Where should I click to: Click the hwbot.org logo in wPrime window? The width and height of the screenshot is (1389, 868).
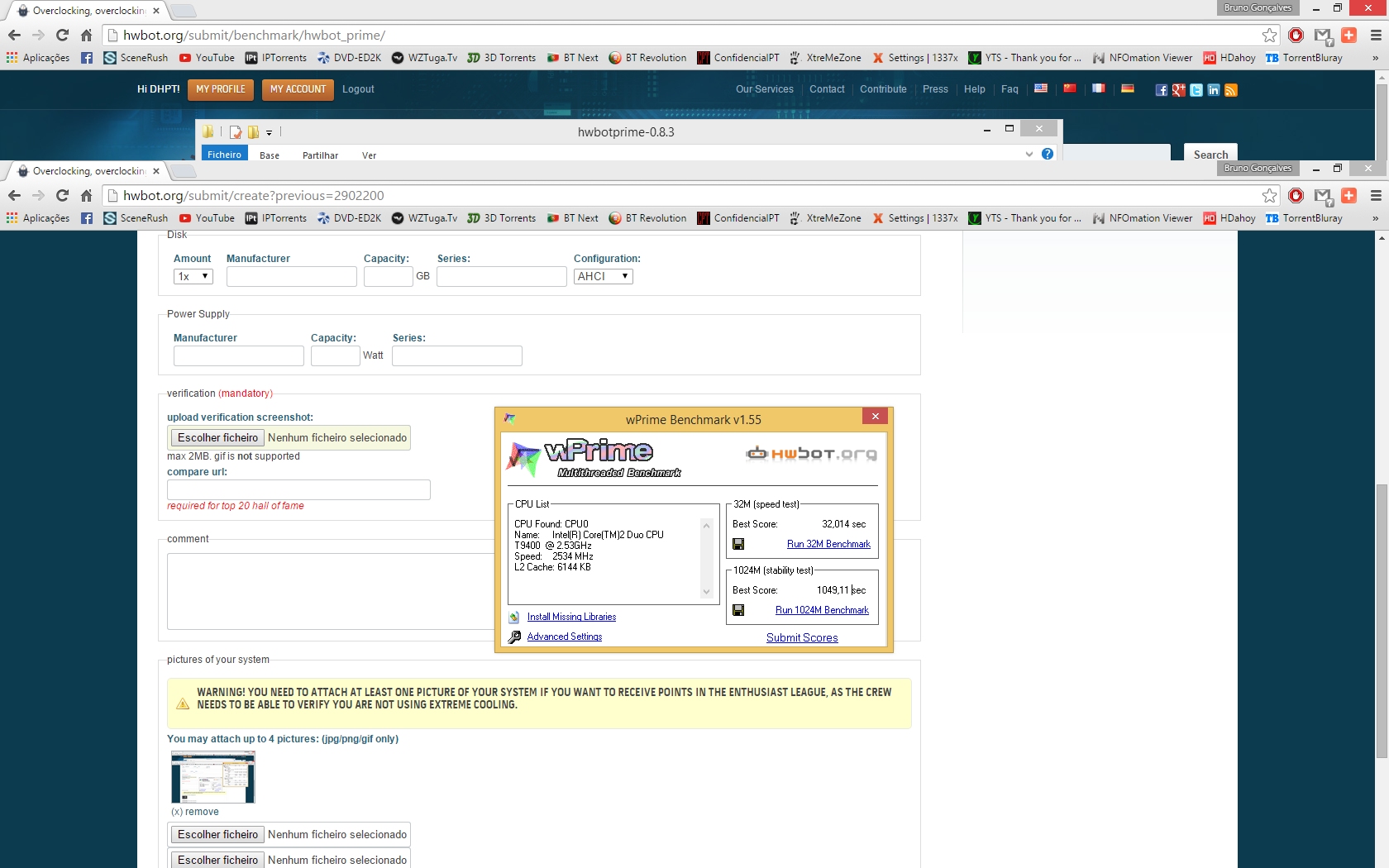click(811, 454)
